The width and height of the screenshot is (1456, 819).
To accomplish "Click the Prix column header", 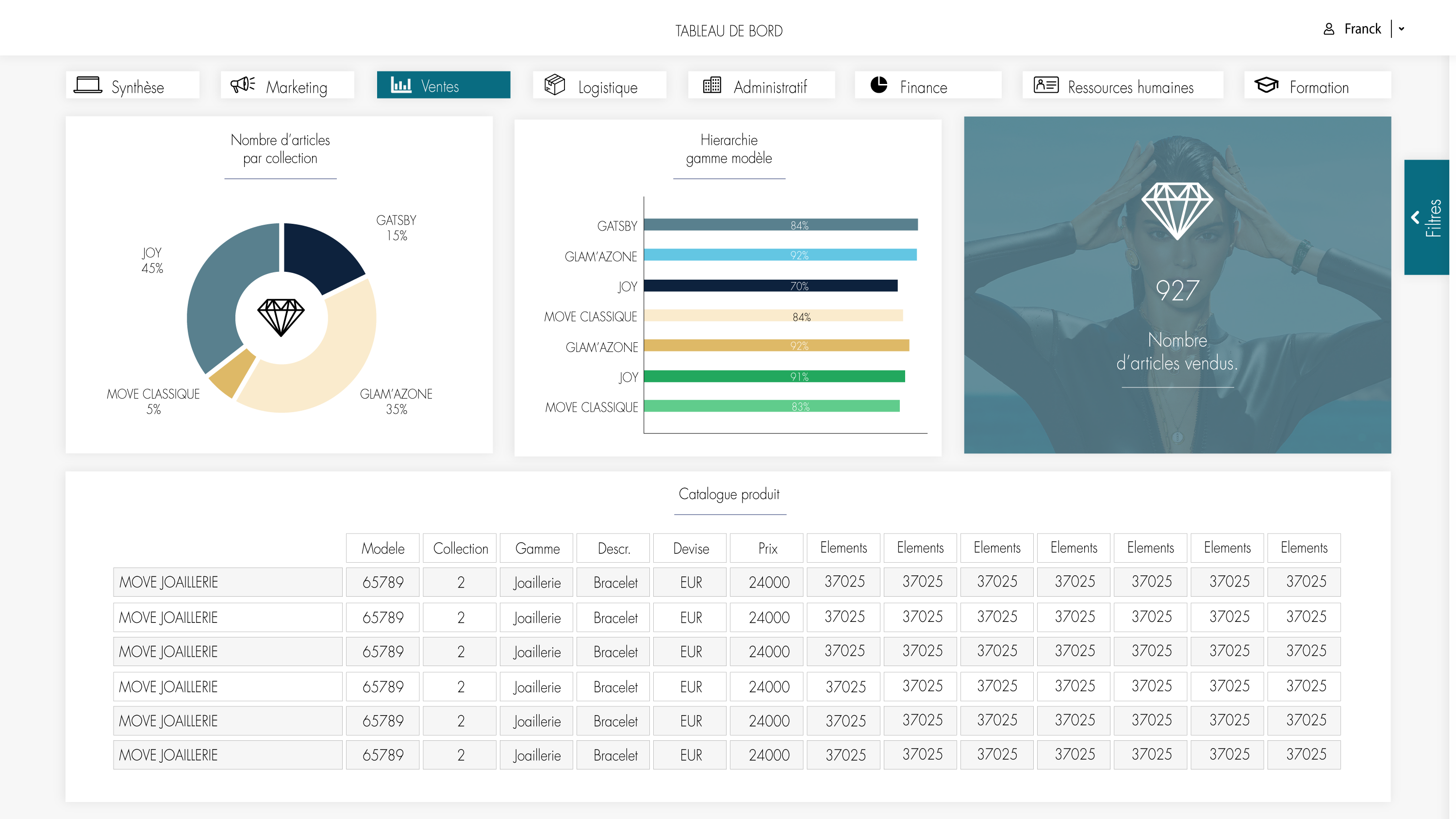I will 767,548.
